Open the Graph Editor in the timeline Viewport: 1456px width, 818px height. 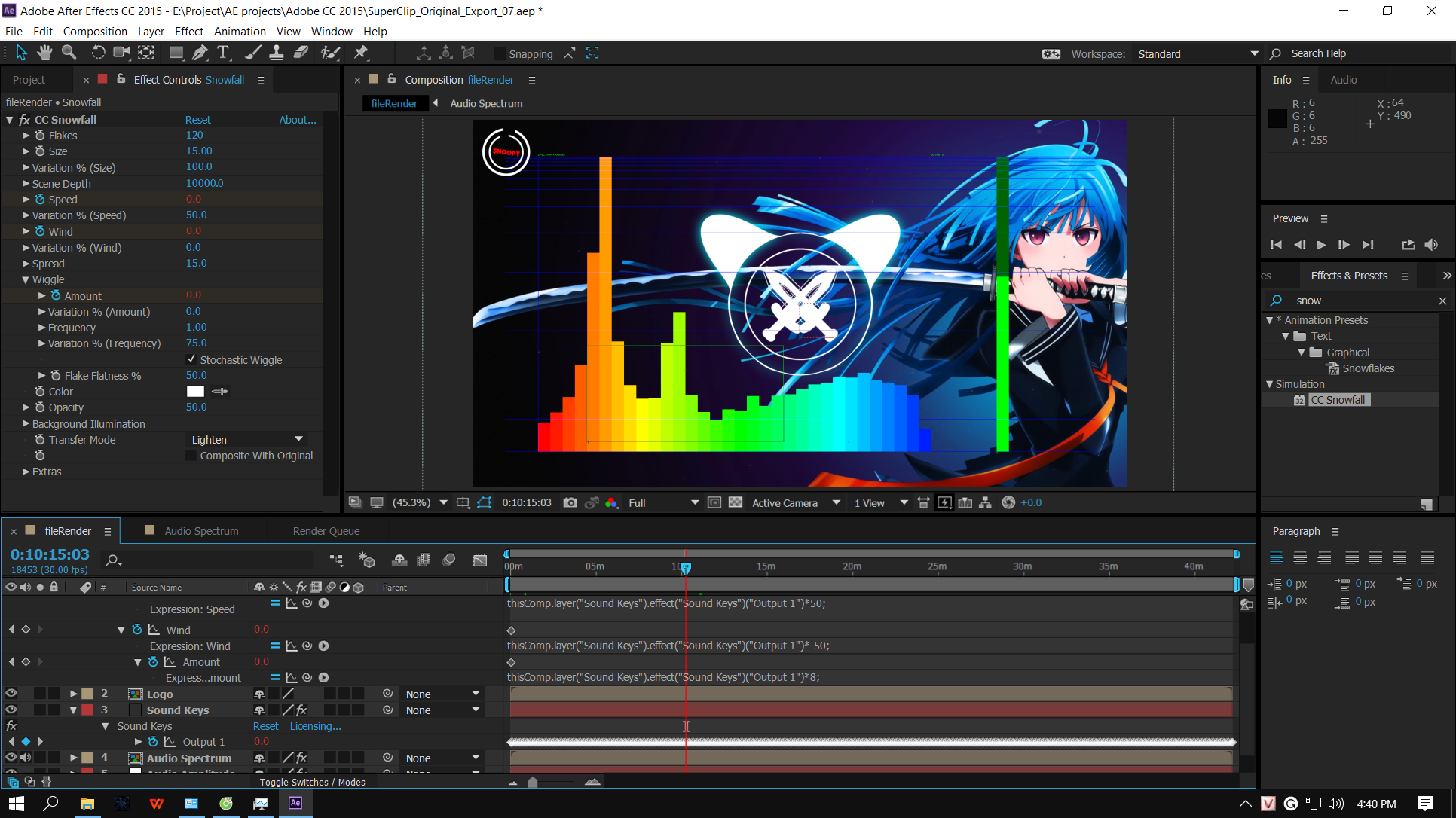point(480,560)
